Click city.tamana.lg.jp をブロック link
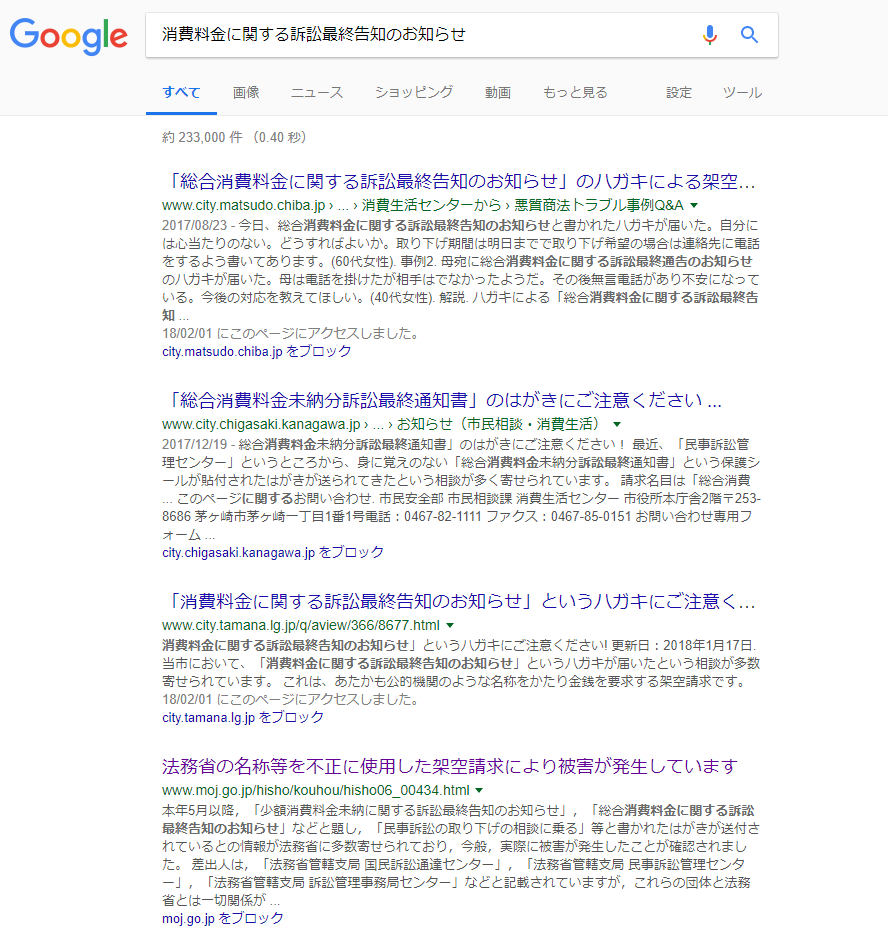Viewport: 888px width, 948px height. pyautogui.click(x=243, y=717)
